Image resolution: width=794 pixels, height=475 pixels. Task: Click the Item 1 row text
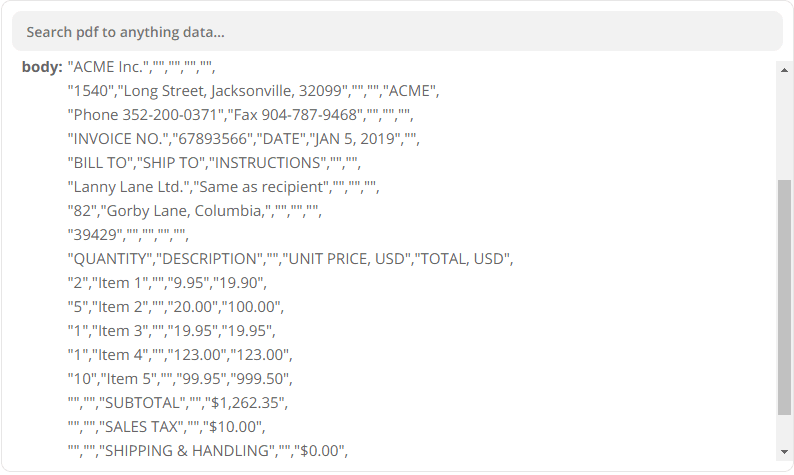point(167,283)
